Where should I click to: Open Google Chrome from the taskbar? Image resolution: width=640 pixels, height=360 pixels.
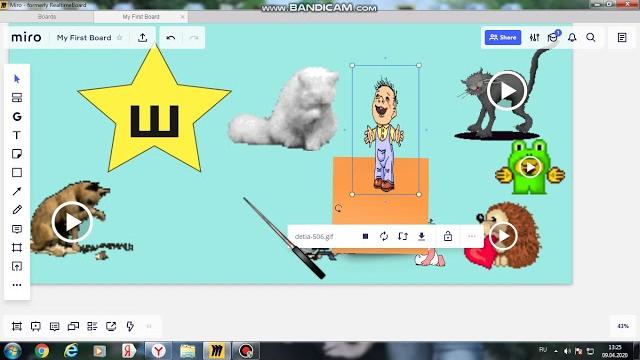point(42,351)
